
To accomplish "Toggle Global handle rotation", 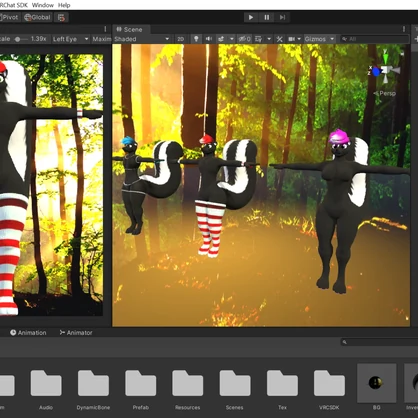I will (x=37, y=17).
